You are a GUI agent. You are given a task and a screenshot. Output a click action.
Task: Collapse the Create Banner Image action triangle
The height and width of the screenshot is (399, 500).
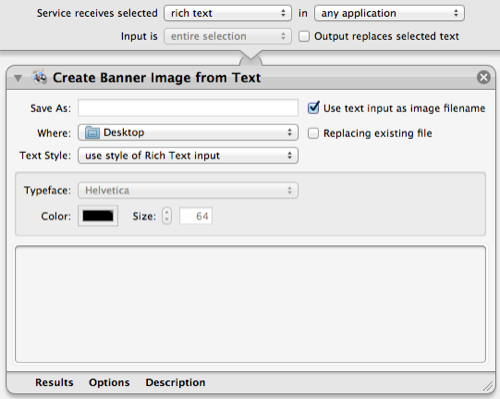point(18,78)
